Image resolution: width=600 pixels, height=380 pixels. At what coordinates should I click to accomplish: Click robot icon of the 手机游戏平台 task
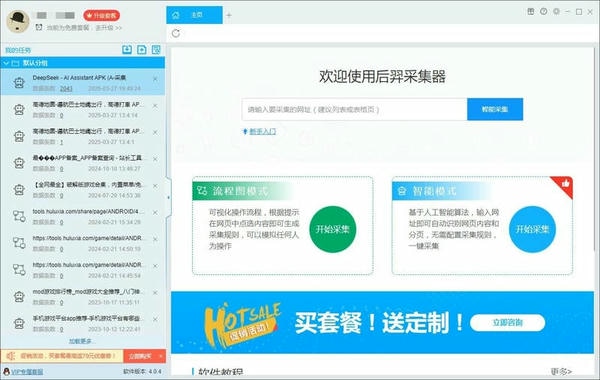click(19, 323)
